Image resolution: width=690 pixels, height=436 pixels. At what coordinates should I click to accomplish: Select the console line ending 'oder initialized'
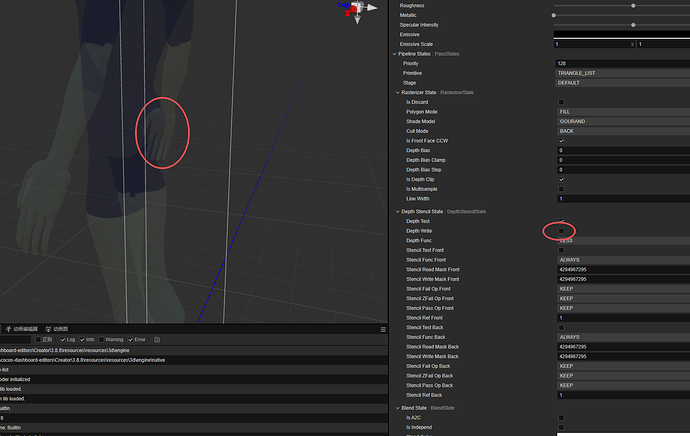(x=194, y=380)
